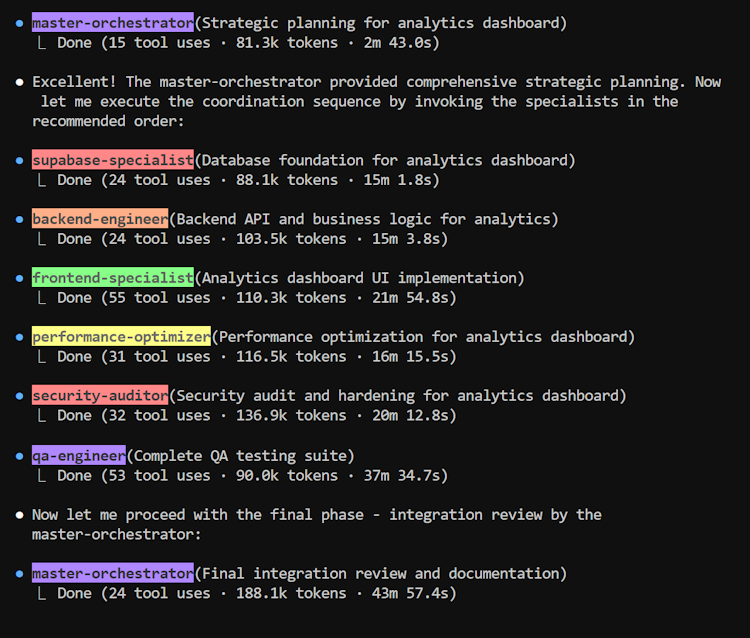The height and width of the screenshot is (638, 750).
Task: Select the orange backend-engineer agent label
Action: 100,219
